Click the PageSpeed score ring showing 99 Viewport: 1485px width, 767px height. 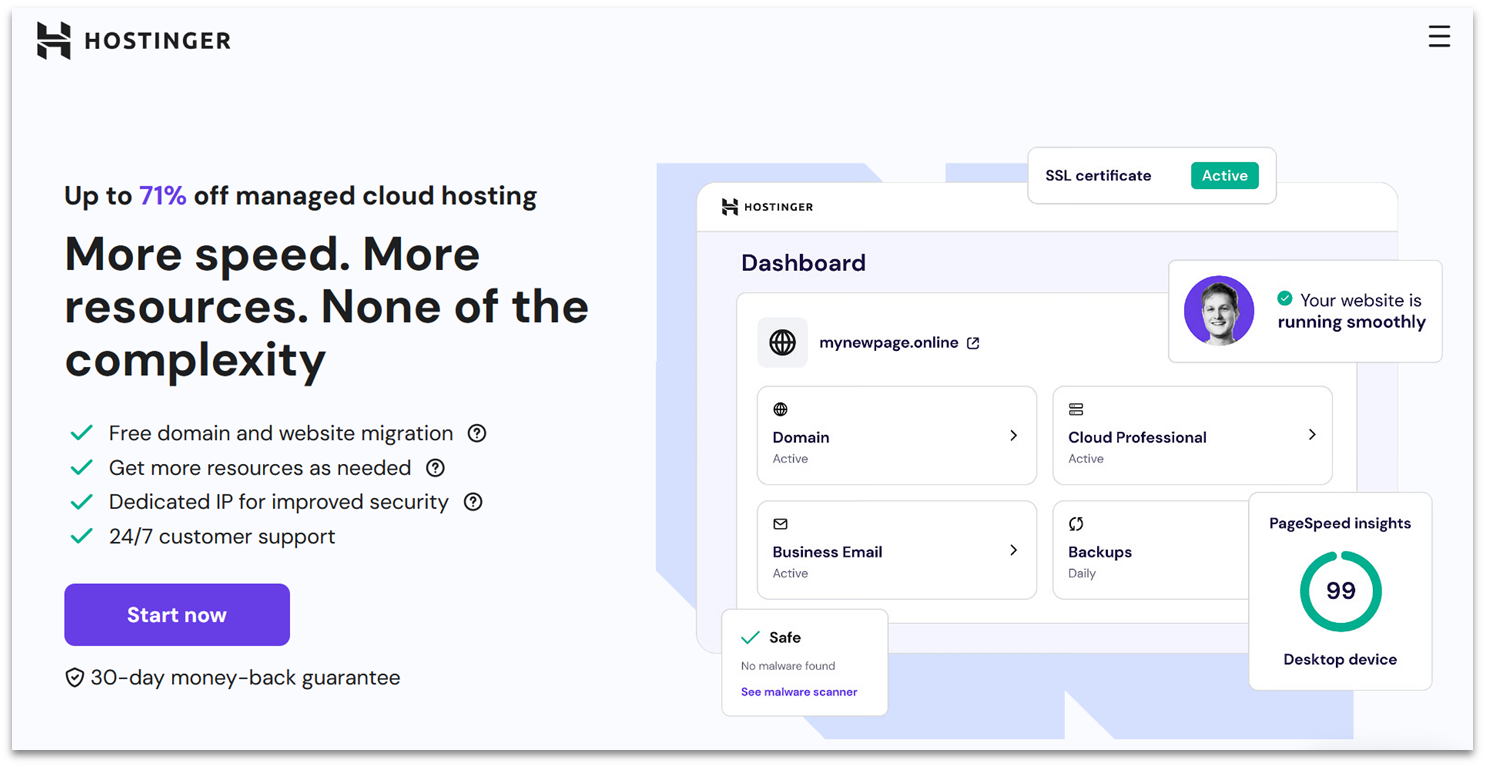[1340, 591]
